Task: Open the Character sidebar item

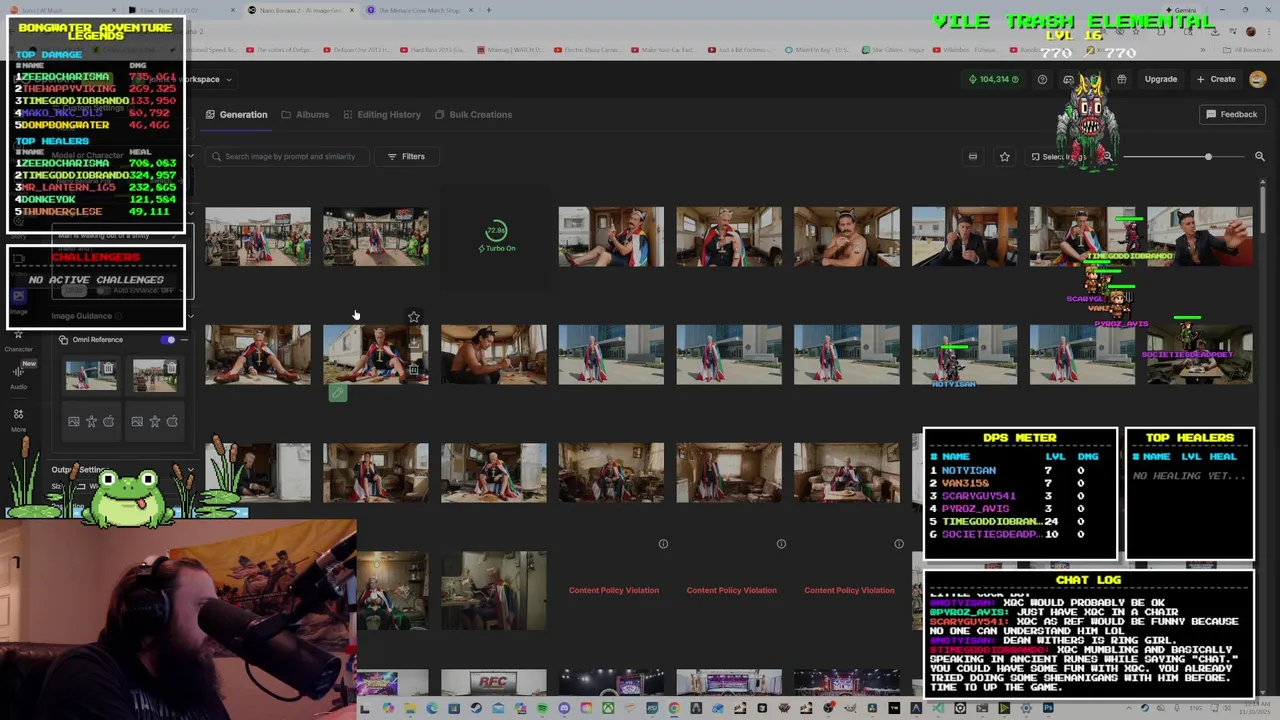Action: point(18,340)
